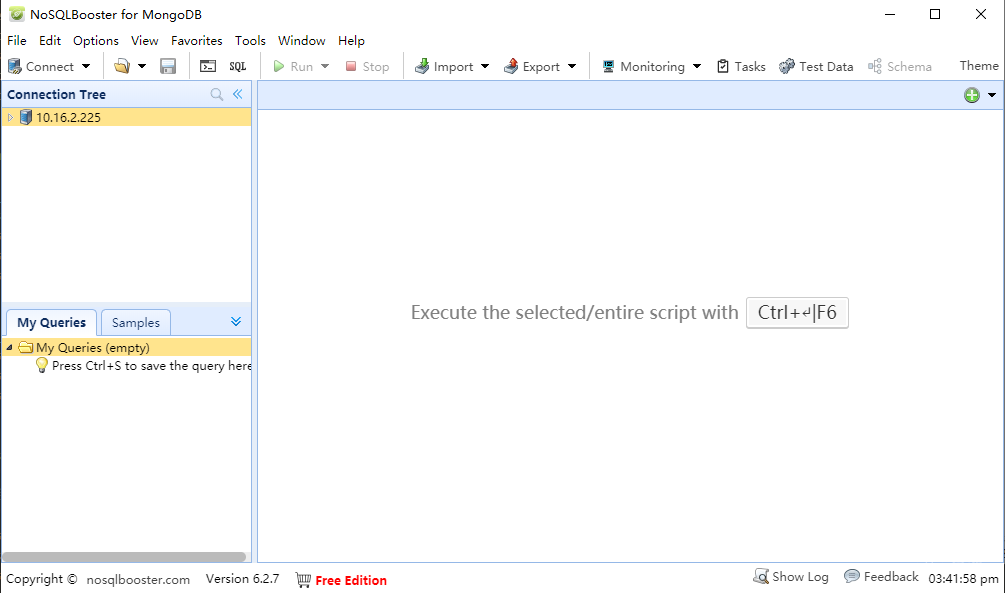Collapse the Connection Tree panel
1005x593 pixels.
coord(238,94)
